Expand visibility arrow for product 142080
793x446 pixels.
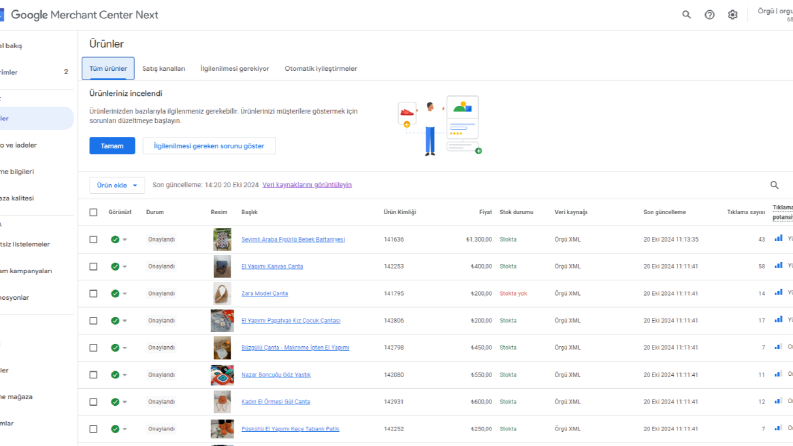125,375
